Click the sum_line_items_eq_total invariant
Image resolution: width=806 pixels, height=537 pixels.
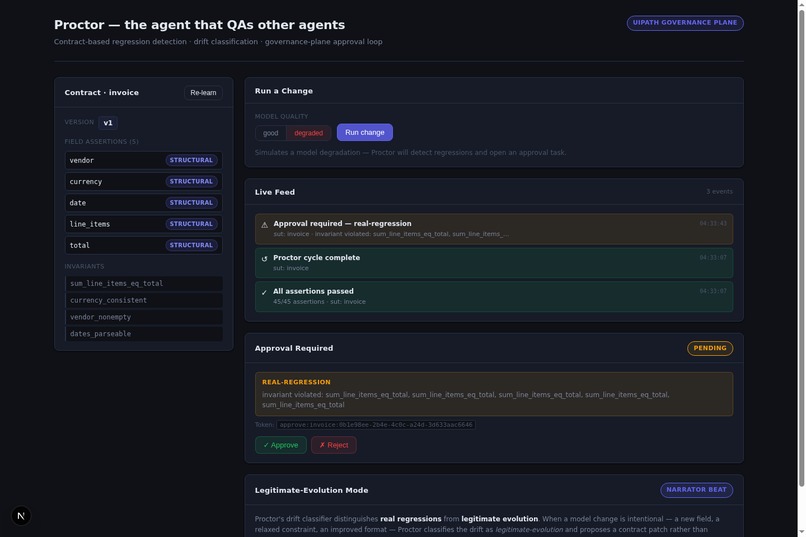pyautogui.click(x=144, y=283)
